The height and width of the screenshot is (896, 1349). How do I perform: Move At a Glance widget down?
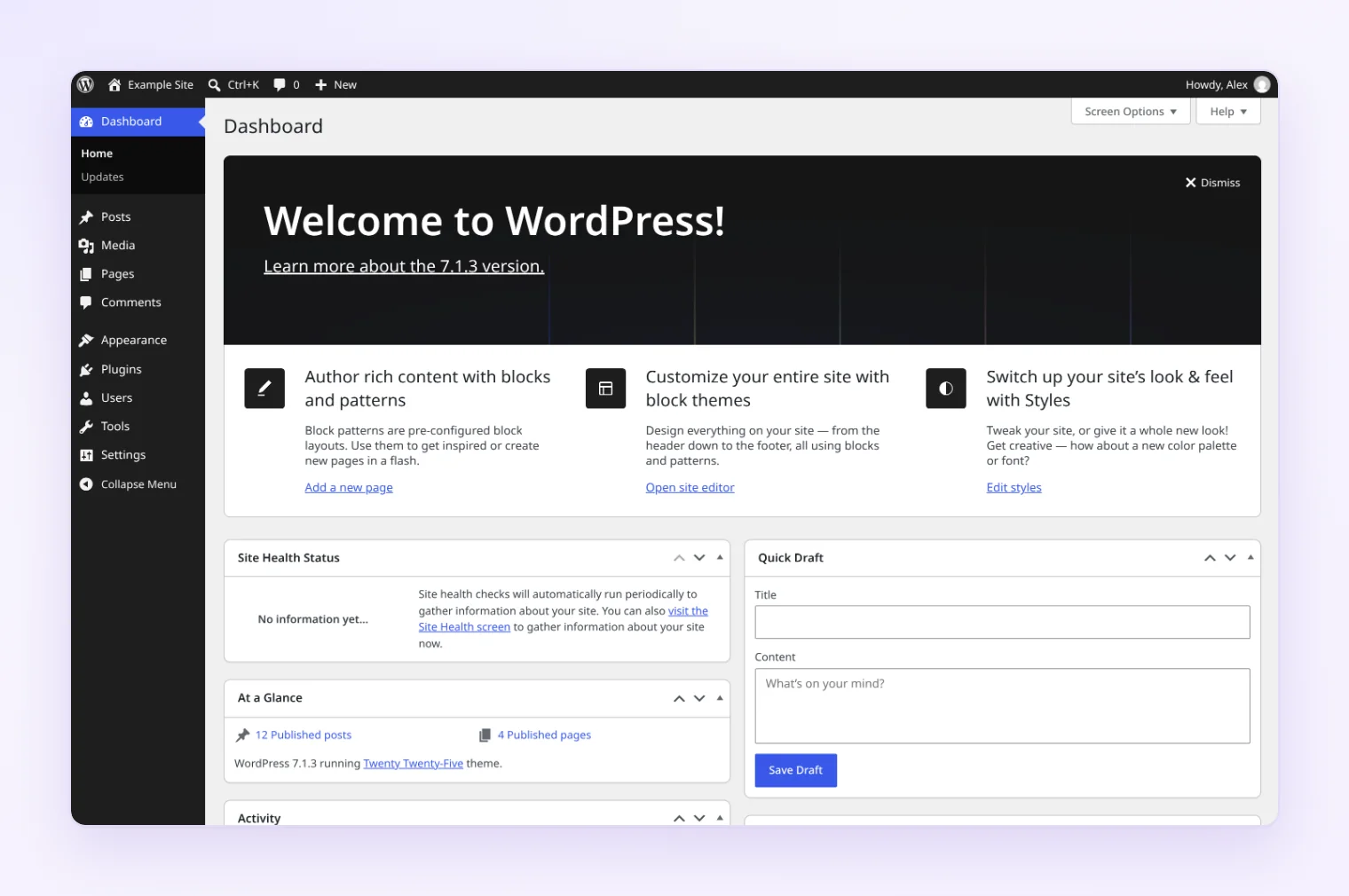699,699
